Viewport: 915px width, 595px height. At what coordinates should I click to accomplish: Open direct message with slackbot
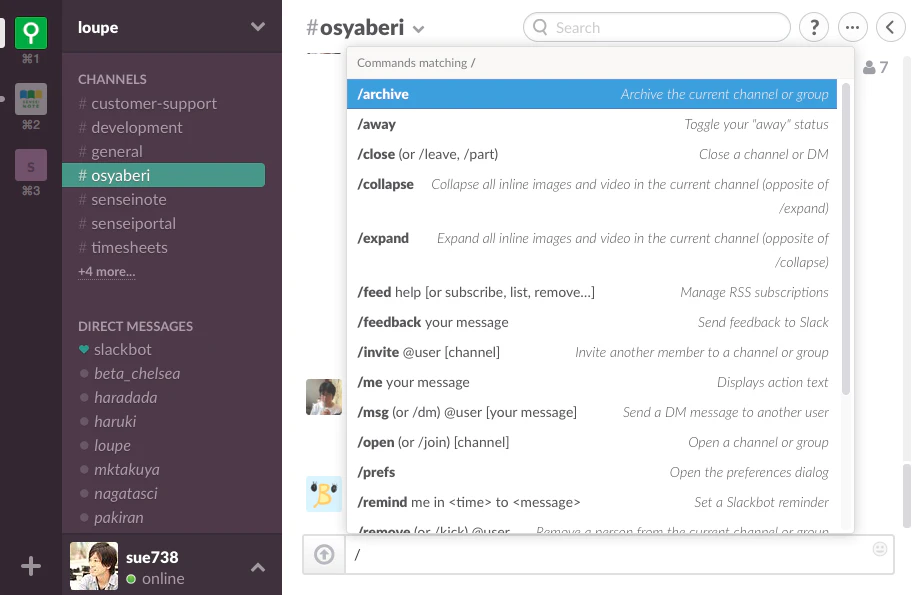tap(163, 349)
